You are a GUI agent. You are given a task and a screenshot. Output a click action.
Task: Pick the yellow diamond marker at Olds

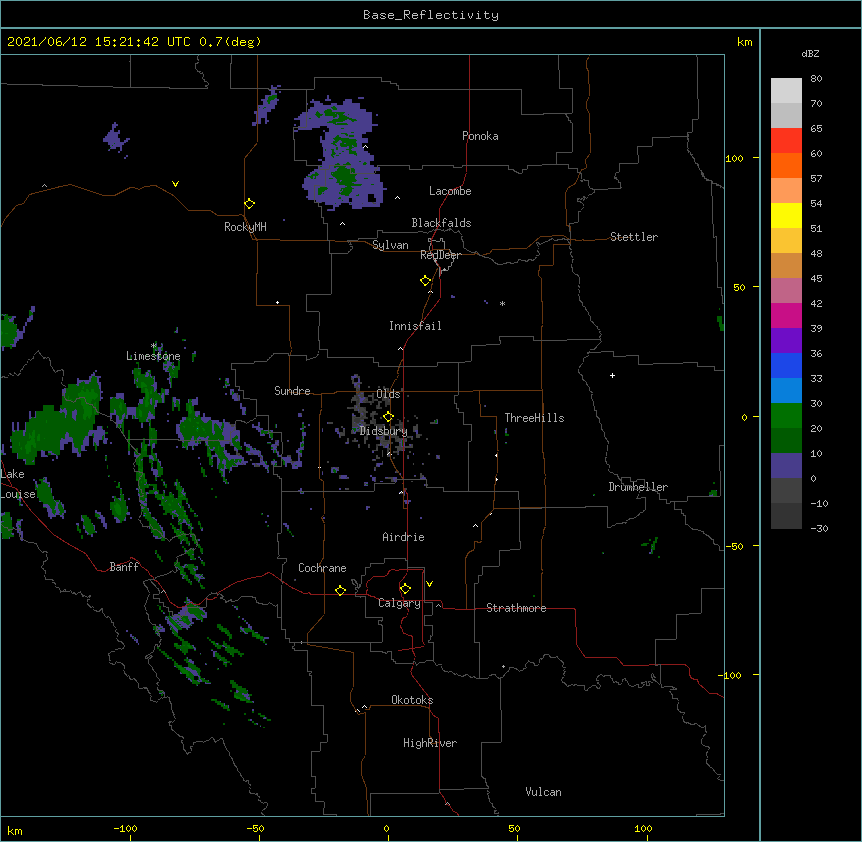[388, 416]
